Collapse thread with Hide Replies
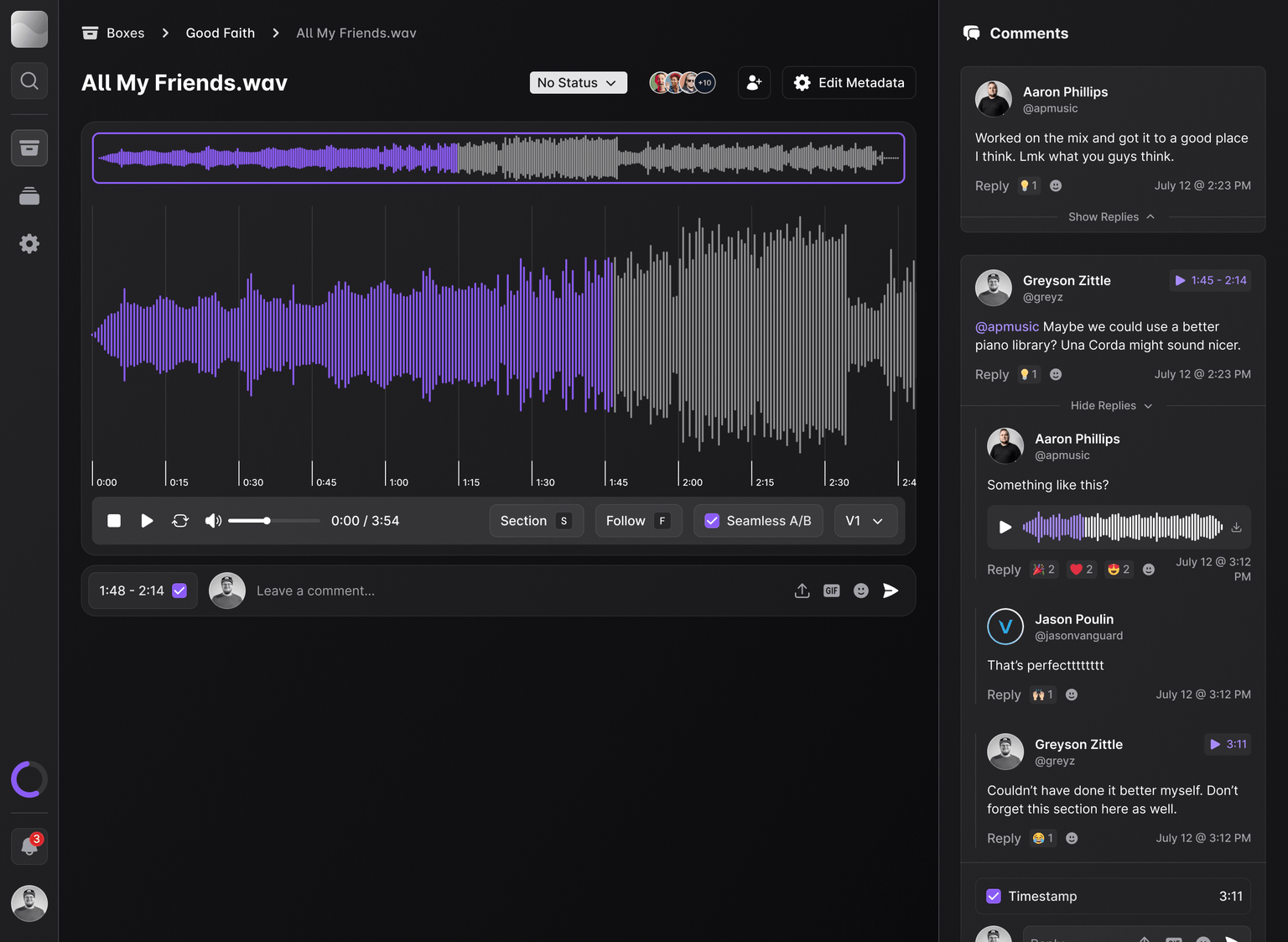 tap(1111, 405)
